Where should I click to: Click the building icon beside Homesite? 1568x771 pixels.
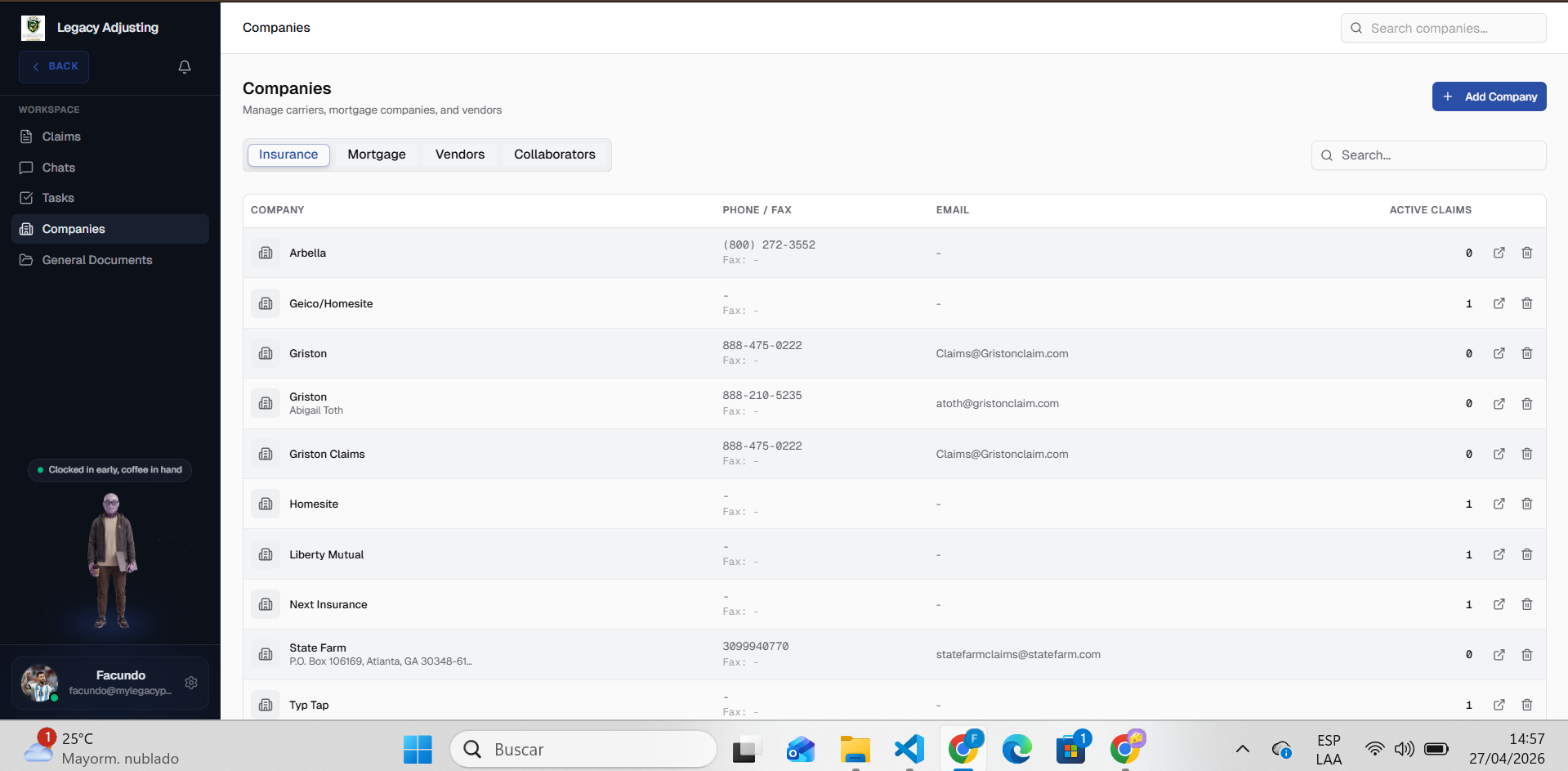click(x=266, y=504)
